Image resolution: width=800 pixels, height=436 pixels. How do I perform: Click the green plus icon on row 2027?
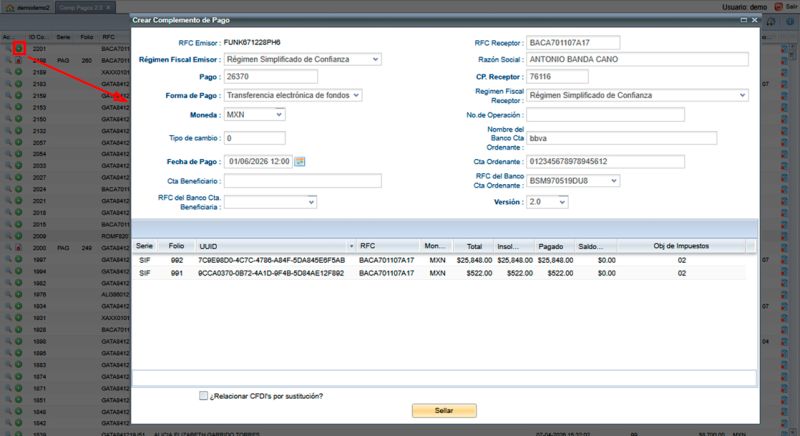[x=18, y=177]
